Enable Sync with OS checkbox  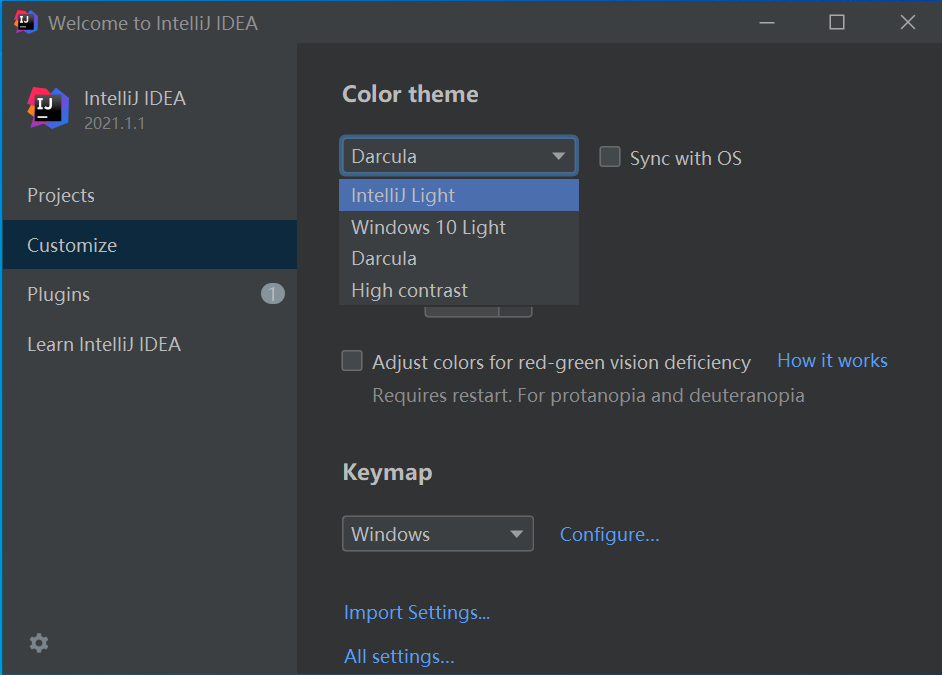(610, 157)
